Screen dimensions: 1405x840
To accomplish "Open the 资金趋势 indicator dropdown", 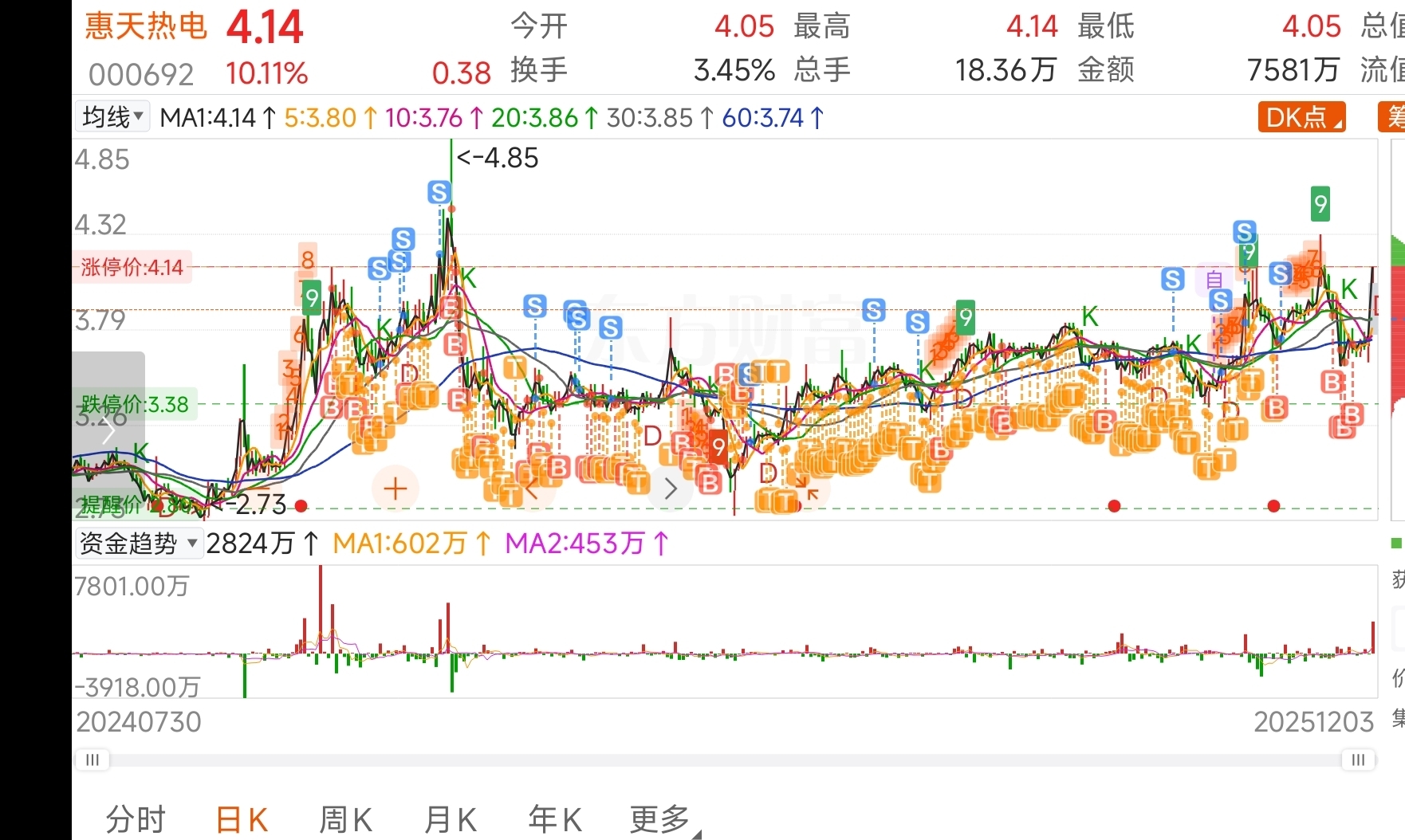I will click(x=138, y=544).
